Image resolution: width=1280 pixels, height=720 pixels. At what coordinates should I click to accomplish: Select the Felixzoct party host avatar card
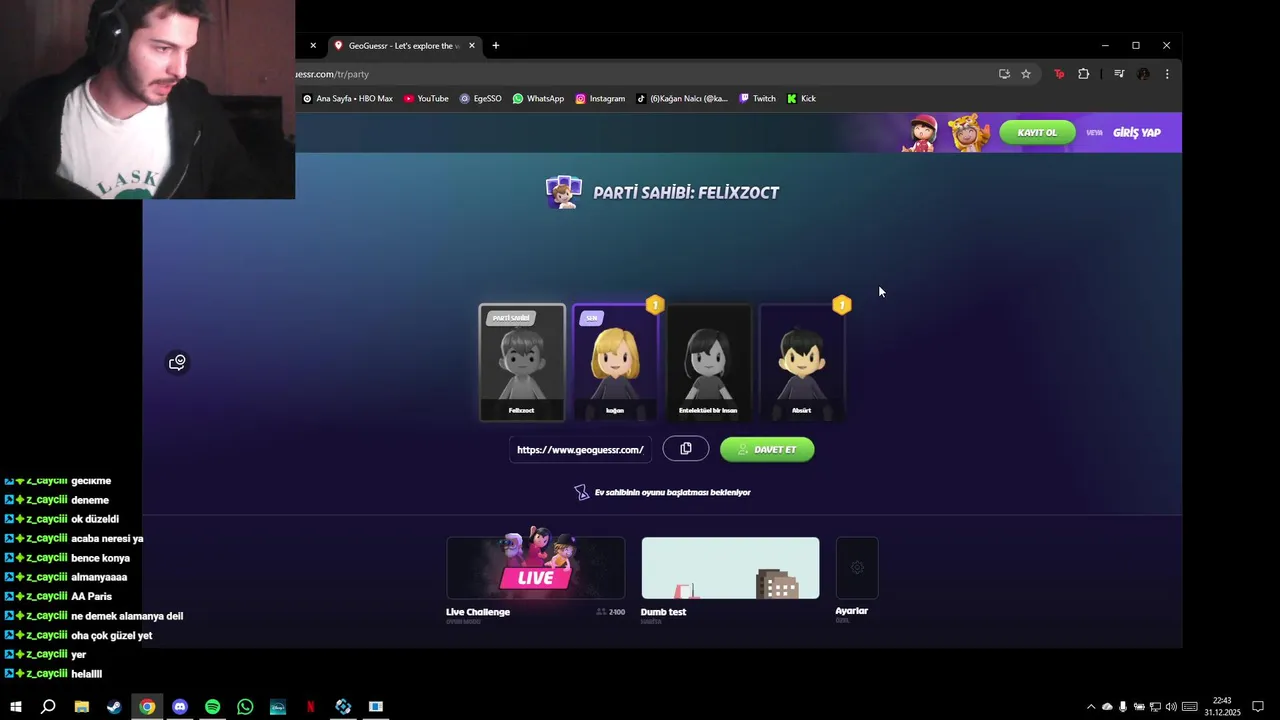[x=521, y=362]
